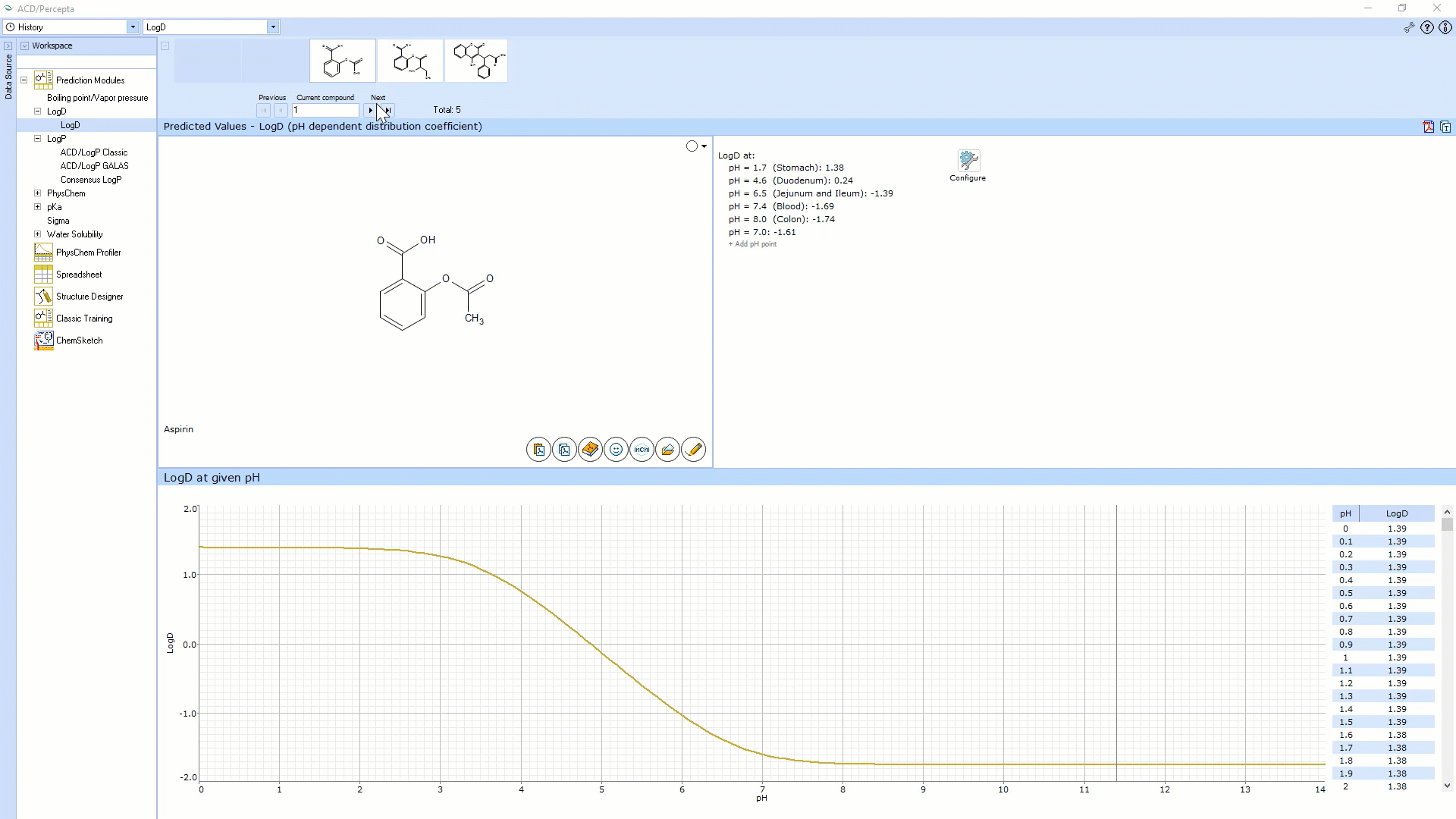Collapse the LogP tree group
Viewport: 1456px width, 819px height.
coord(37,138)
